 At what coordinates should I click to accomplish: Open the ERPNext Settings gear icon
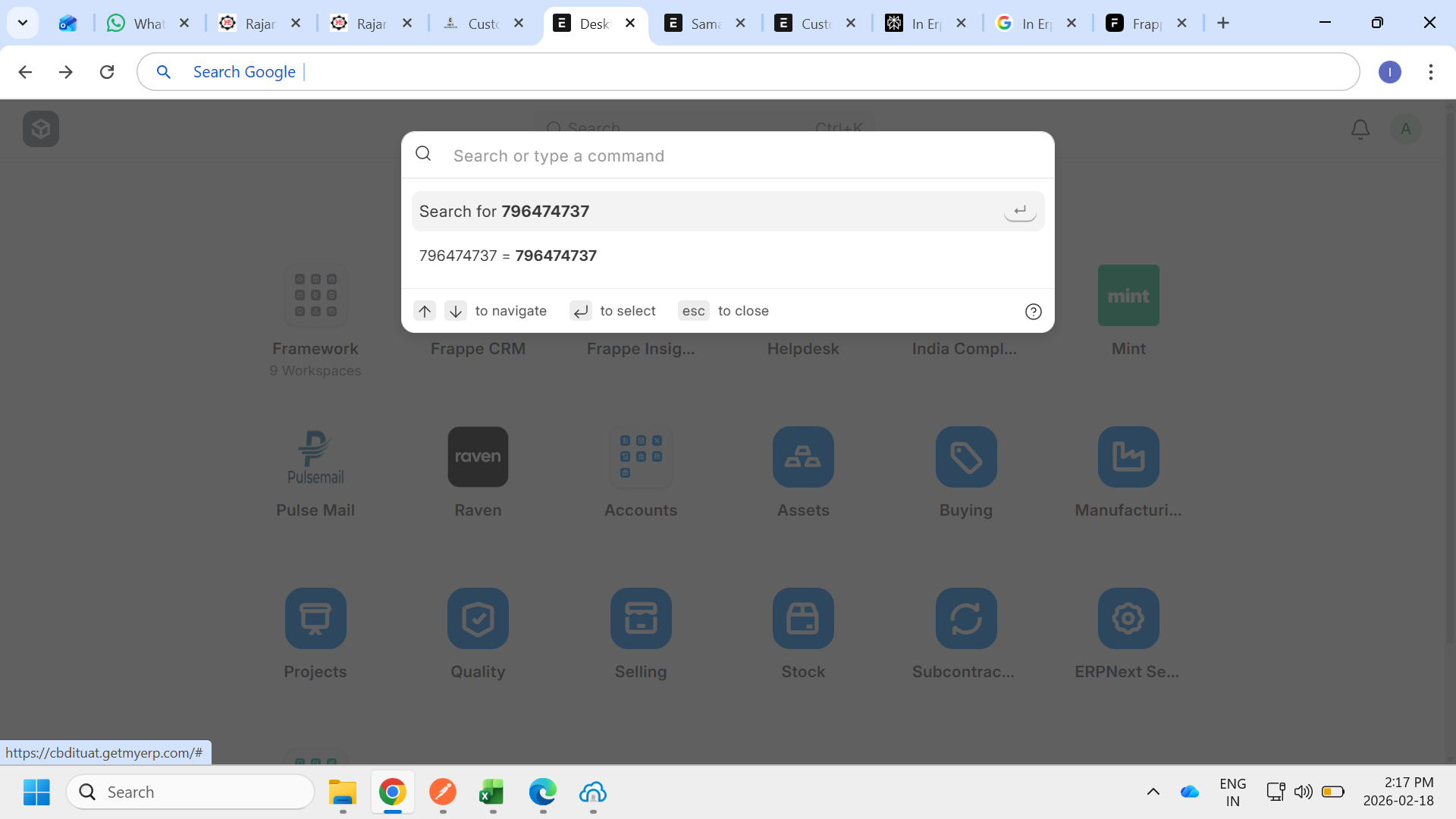(x=1128, y=618)
